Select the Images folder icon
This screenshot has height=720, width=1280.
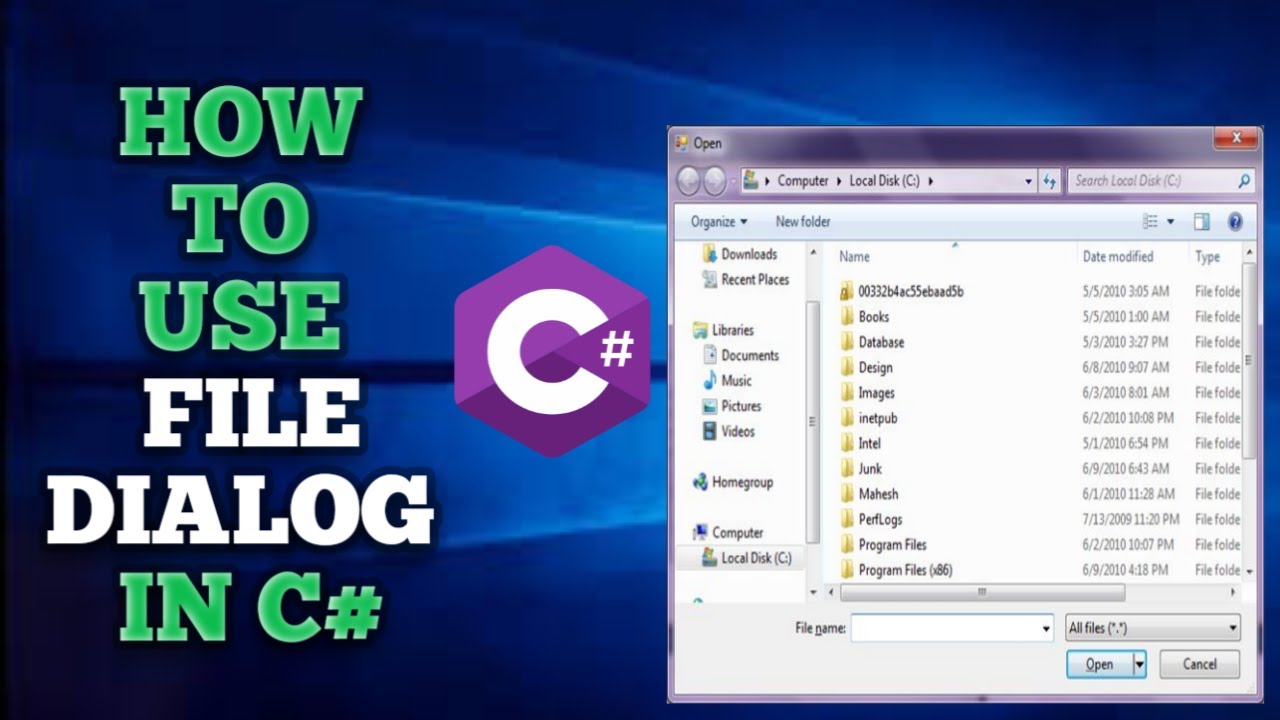846,393
